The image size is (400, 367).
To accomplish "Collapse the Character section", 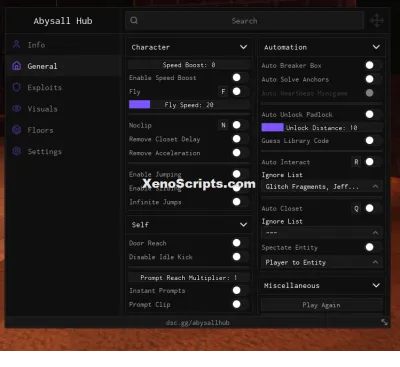I will coord(243,47).
